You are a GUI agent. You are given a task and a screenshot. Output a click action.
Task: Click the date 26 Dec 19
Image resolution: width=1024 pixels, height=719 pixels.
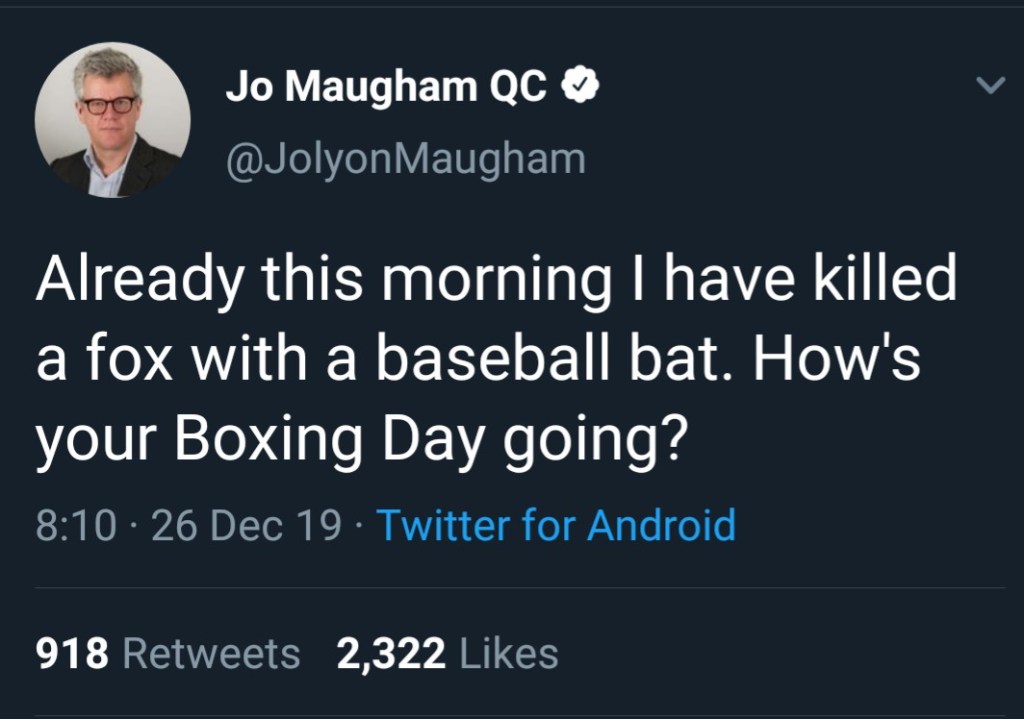[245, 525]
